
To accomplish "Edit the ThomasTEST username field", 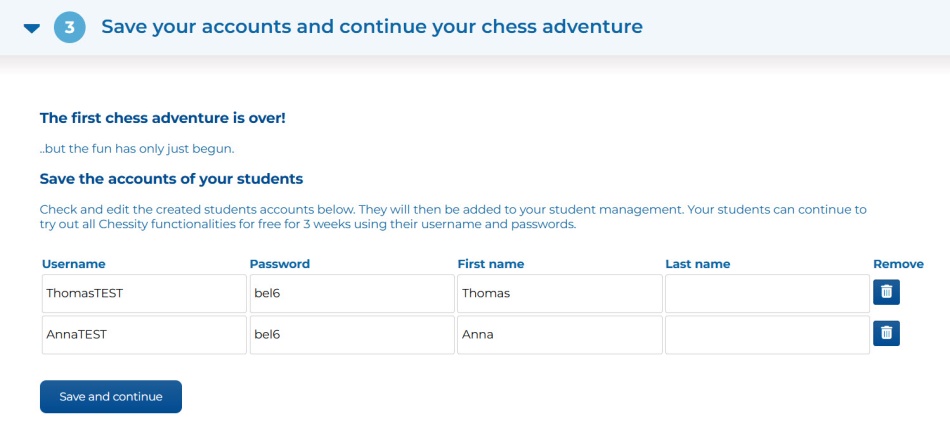I will [x=143, y=293].
